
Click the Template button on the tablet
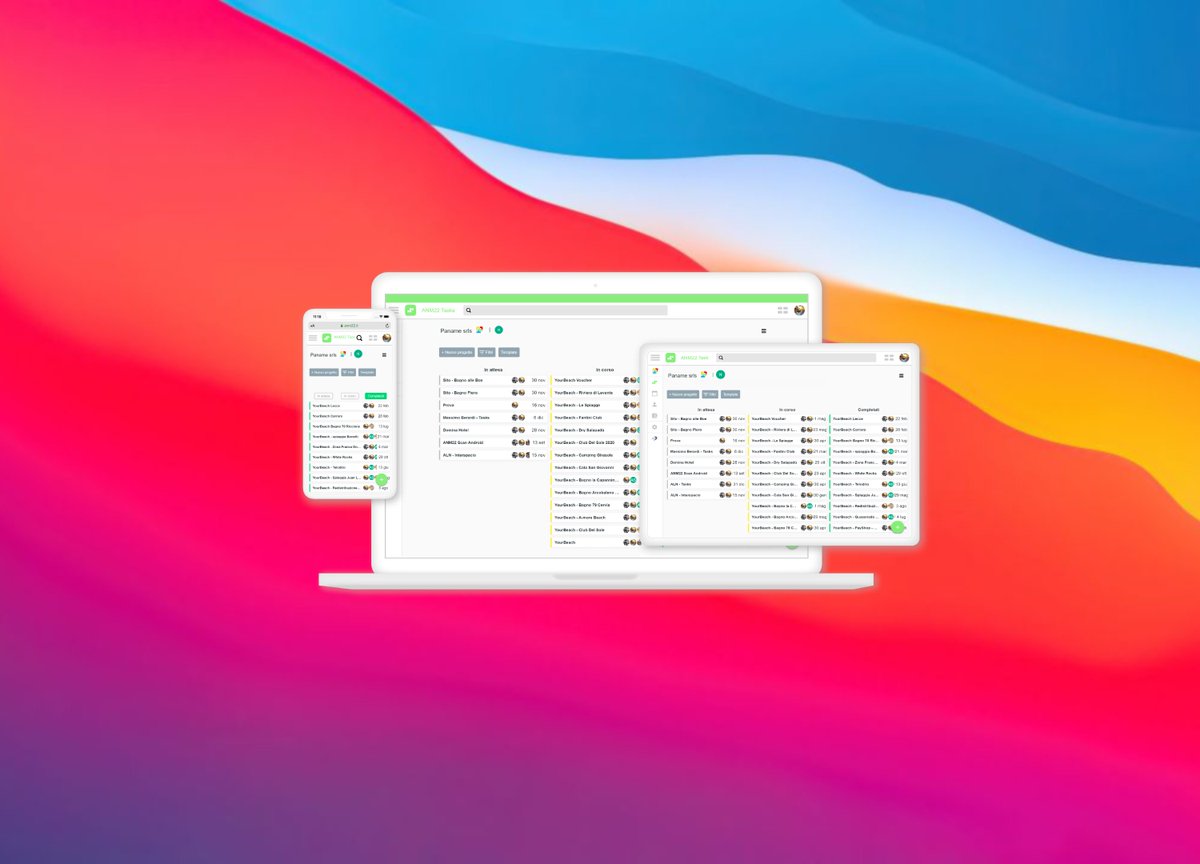[730, 394]
